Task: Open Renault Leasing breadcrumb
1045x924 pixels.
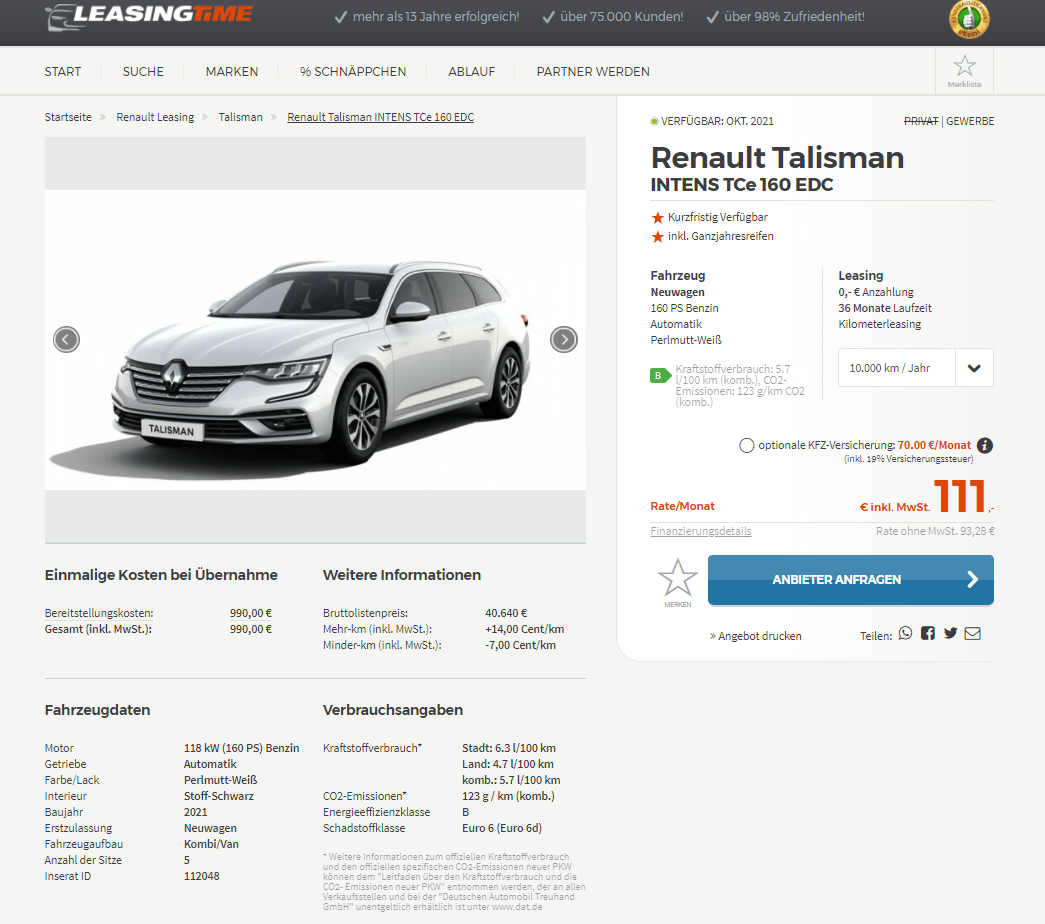Action: [155, 117]
